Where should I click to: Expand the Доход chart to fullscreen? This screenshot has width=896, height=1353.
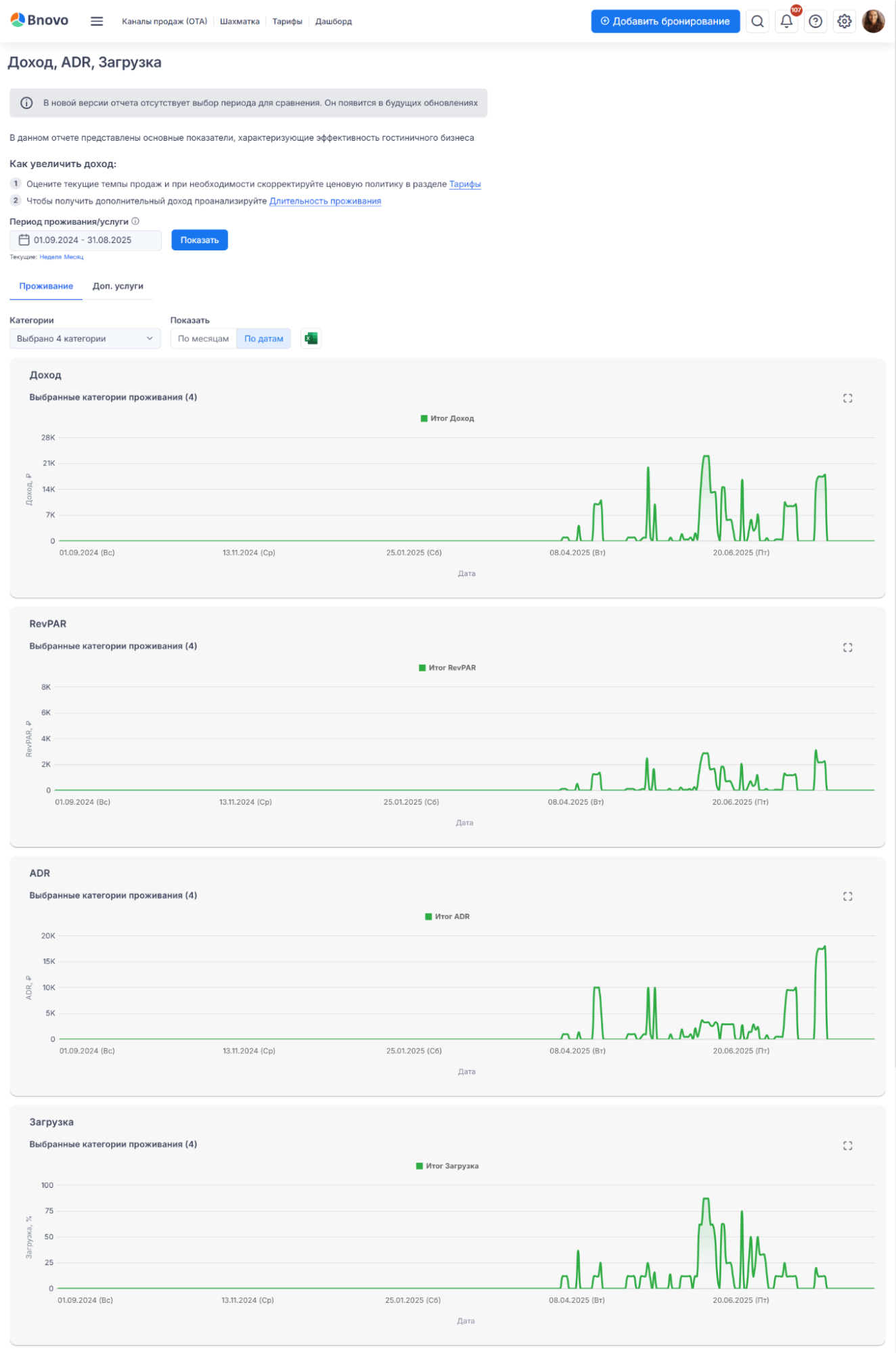point(847,398)
